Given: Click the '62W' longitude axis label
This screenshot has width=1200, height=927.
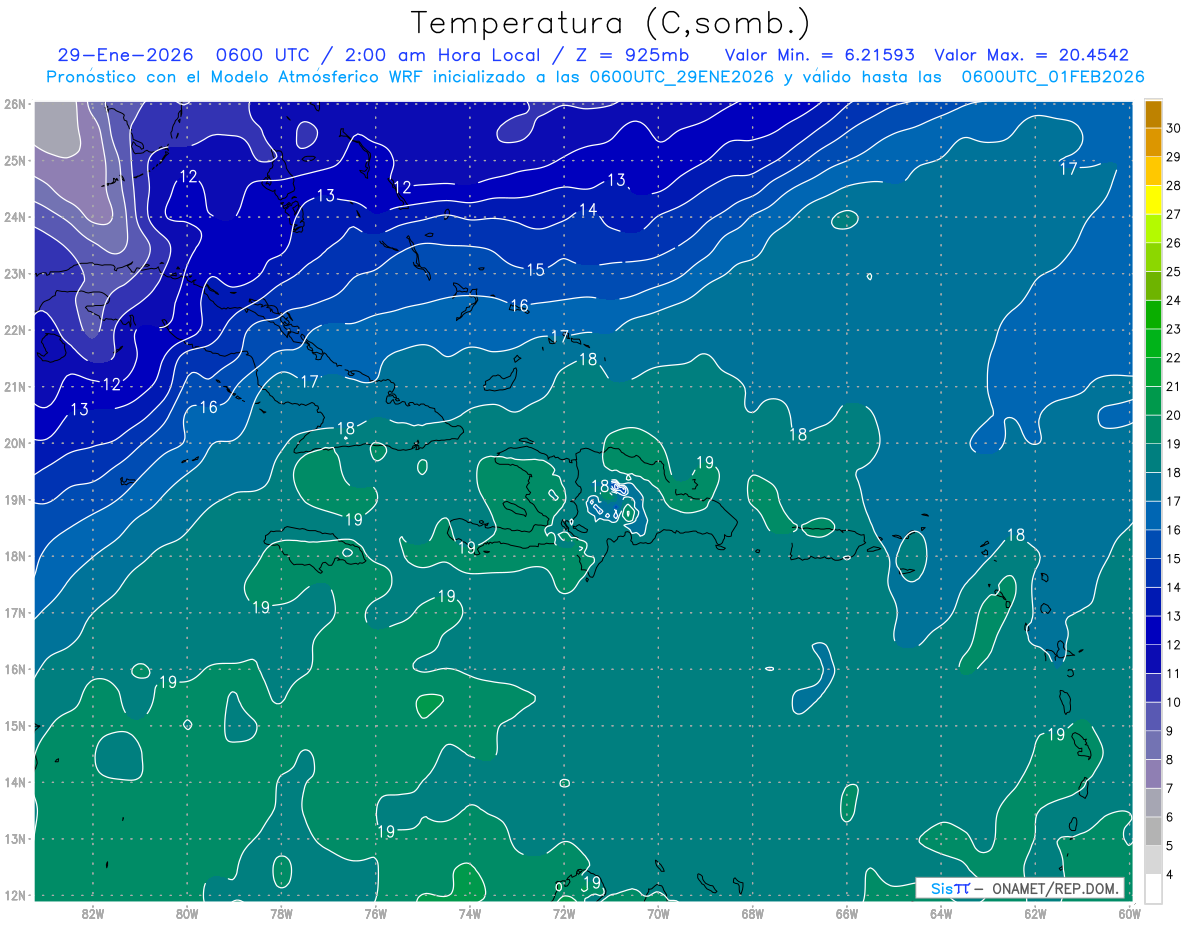Looking at the screenshot, I should (1035, 912).
